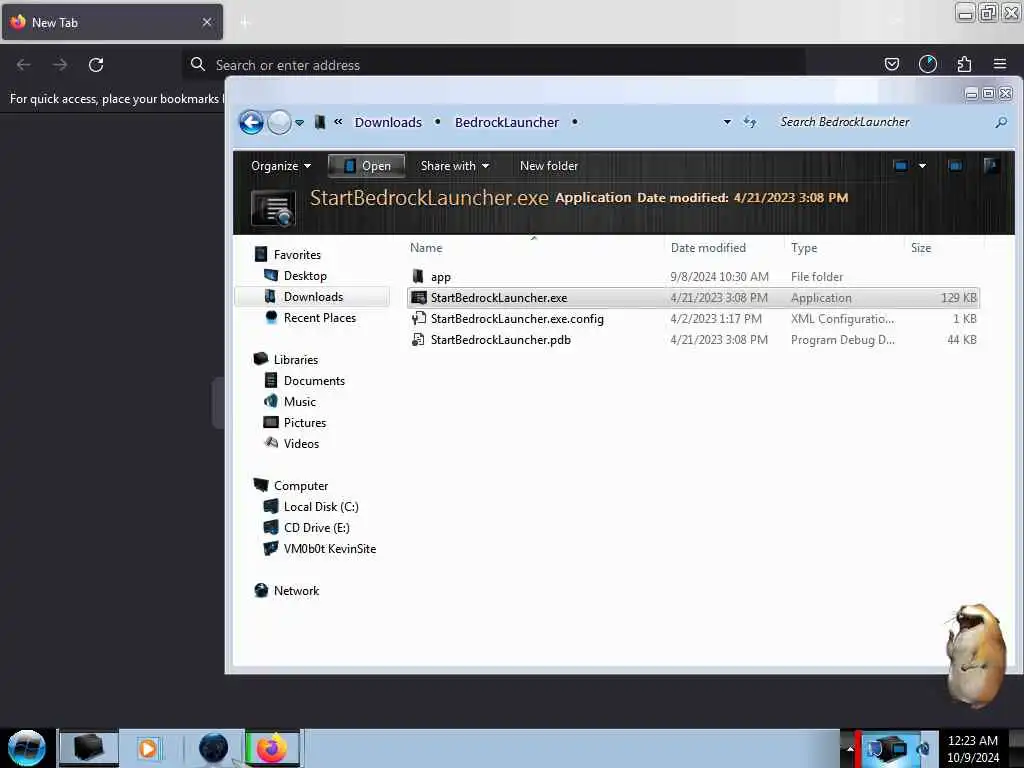
Task: Open Local Disk (C:)
Action: [321, 507]
